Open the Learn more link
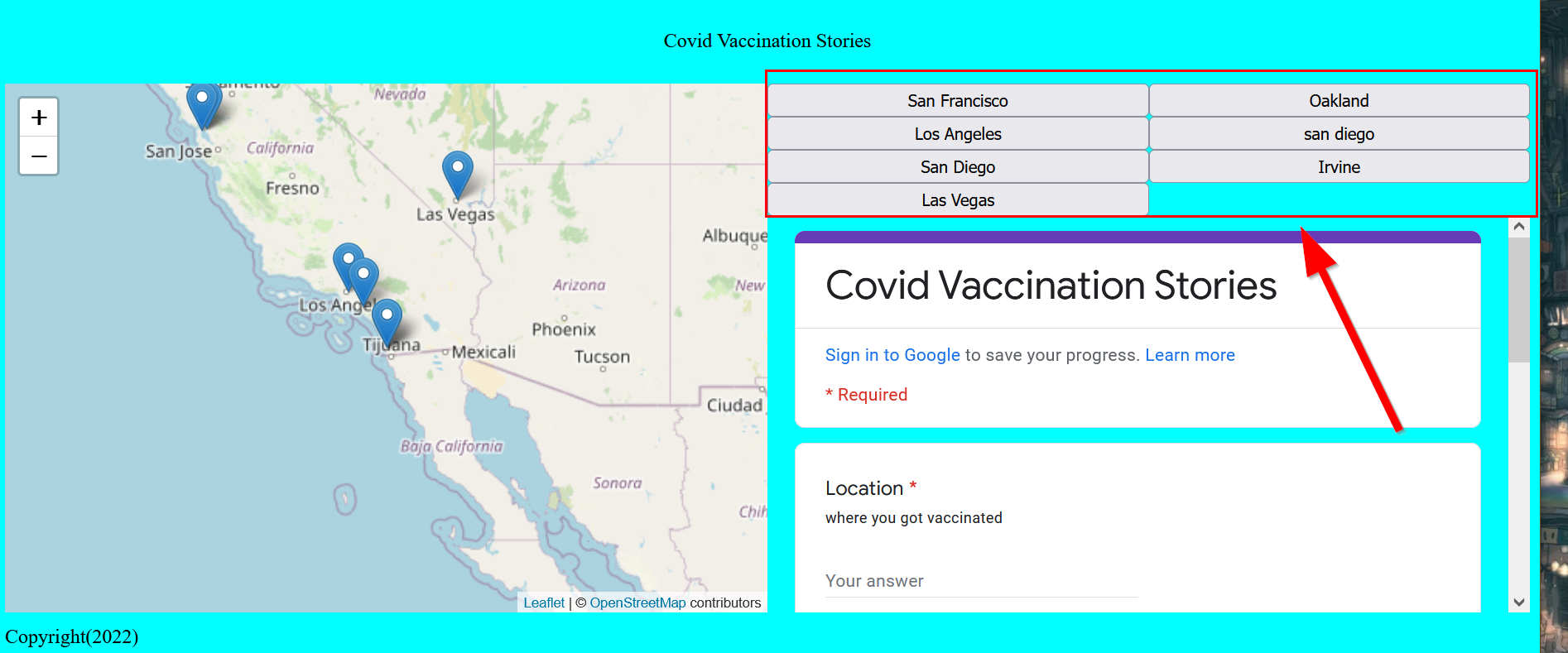1568x653 pixels. click(x=1190, y=355)
